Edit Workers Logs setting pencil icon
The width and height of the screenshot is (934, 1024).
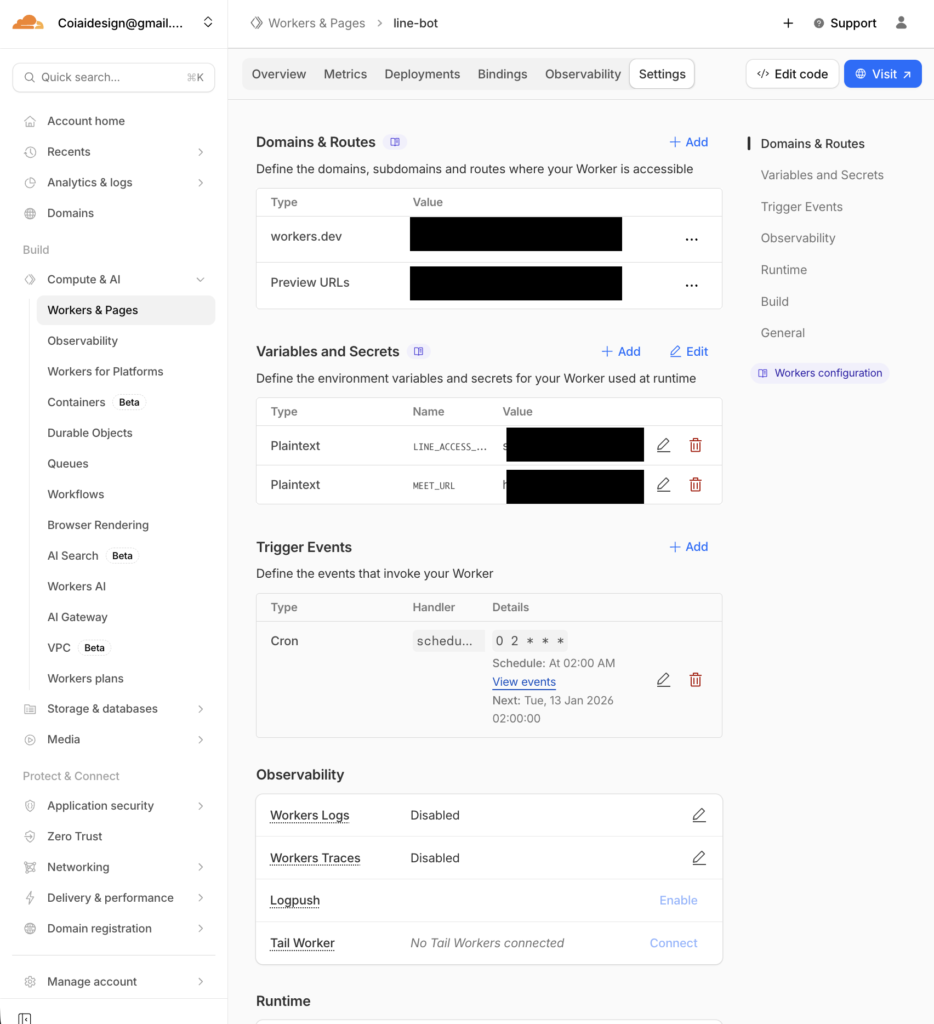pos(699,815)
